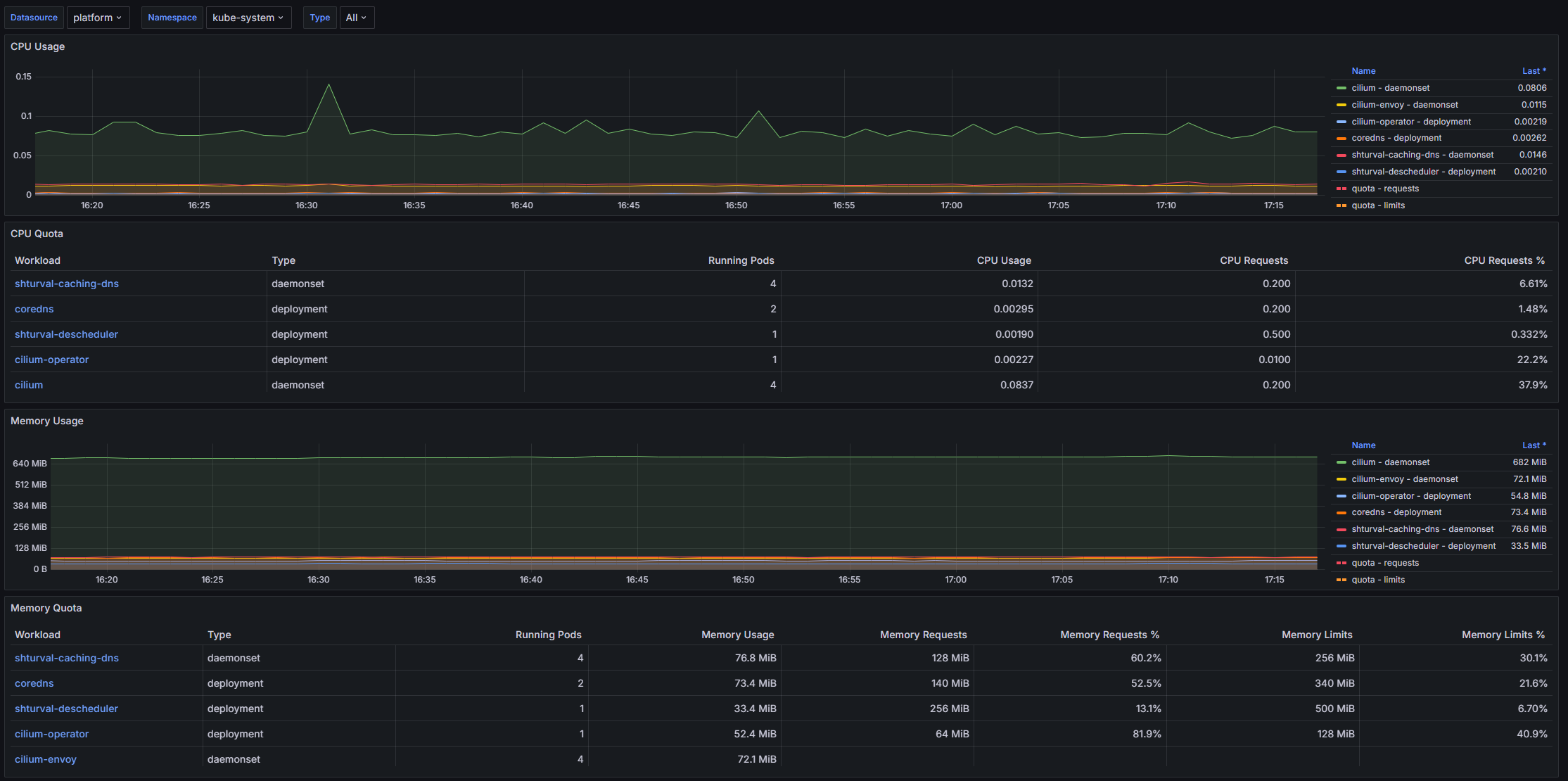Open coredns link in Memory Quota table
The height and width of the screenshot is (781, 1568).
(34, 683)
